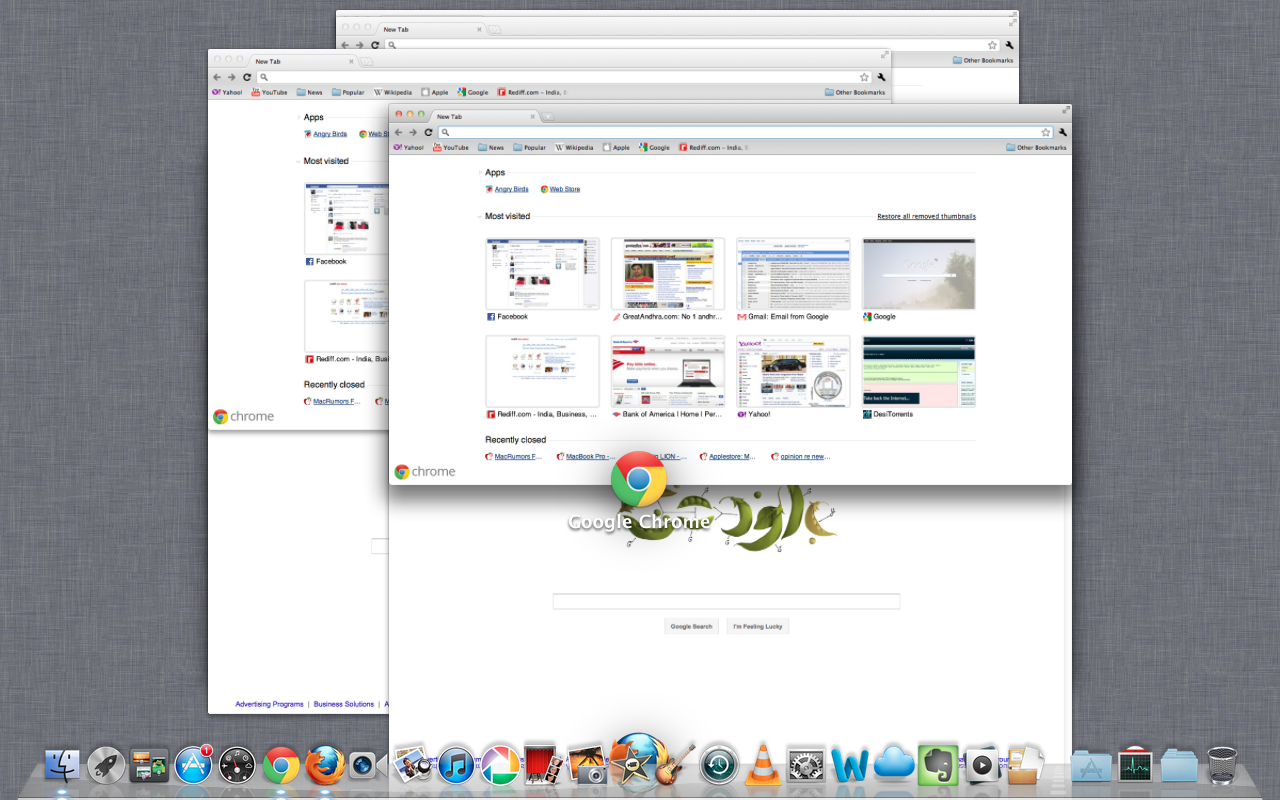
Task: Click Restore all removed thumbnails link
Action: pyautogui.click(x=926, y=216)
